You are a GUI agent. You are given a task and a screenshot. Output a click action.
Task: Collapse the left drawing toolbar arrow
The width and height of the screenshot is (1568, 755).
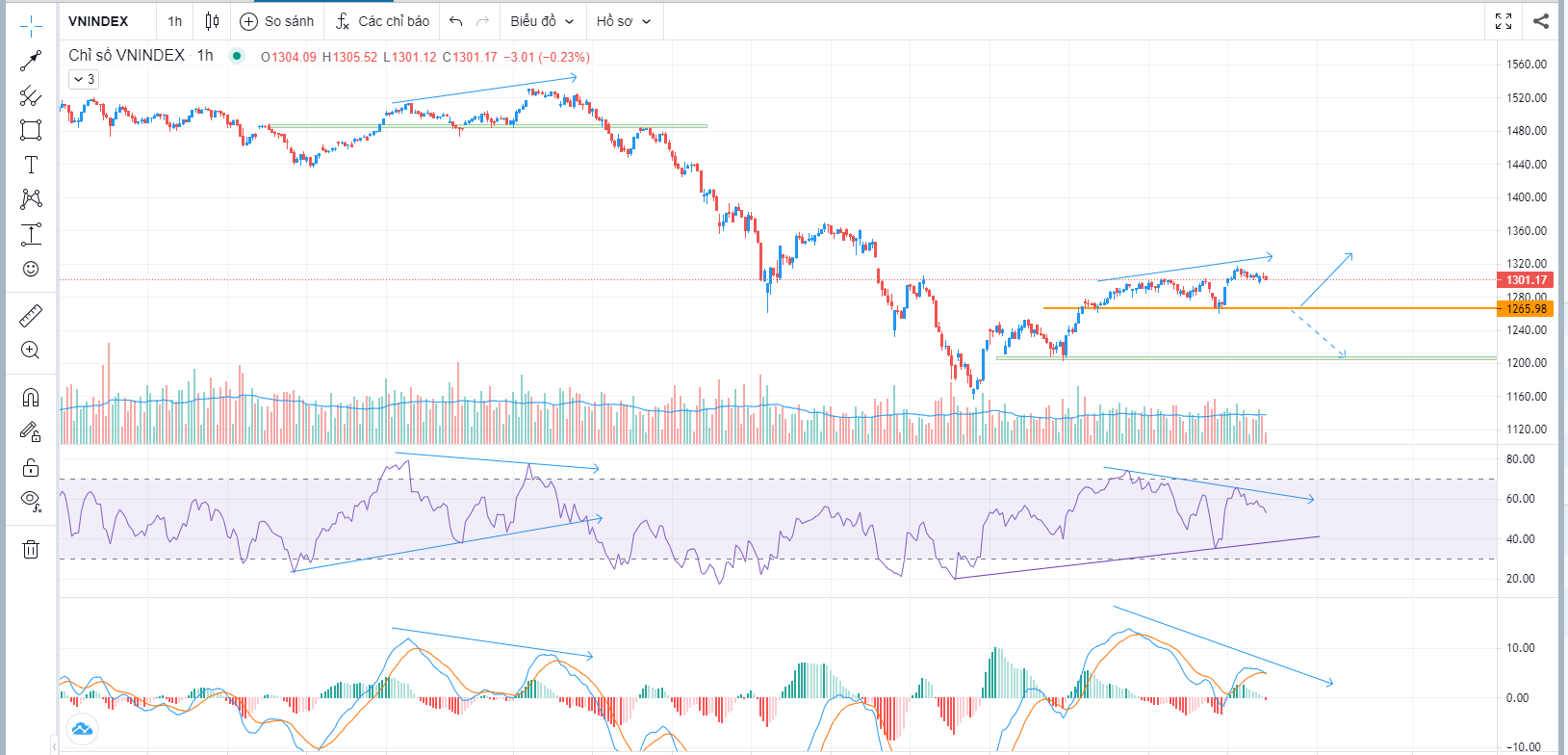click(54, 746)
